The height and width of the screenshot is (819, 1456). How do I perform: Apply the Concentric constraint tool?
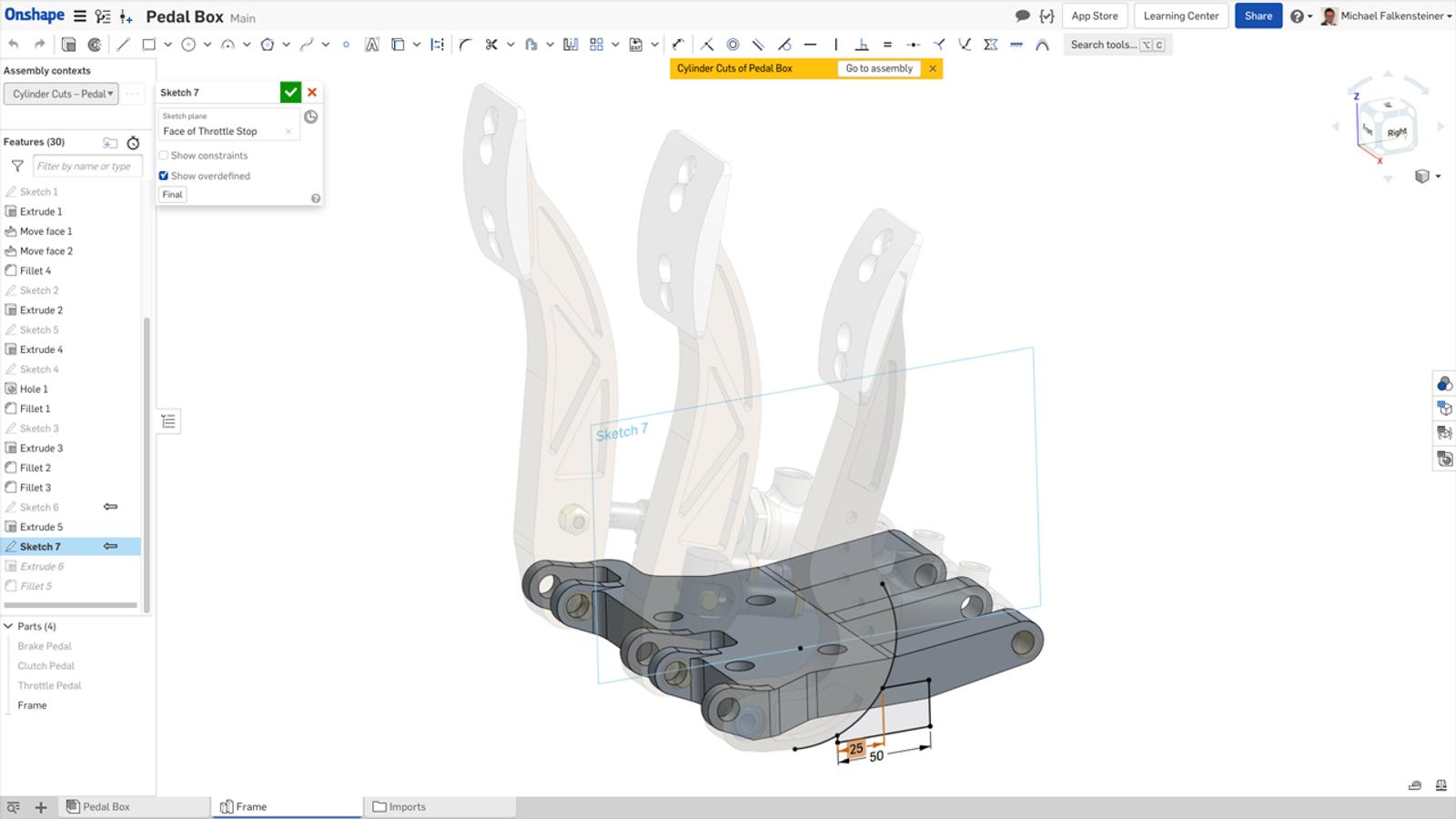coord(733,45)
